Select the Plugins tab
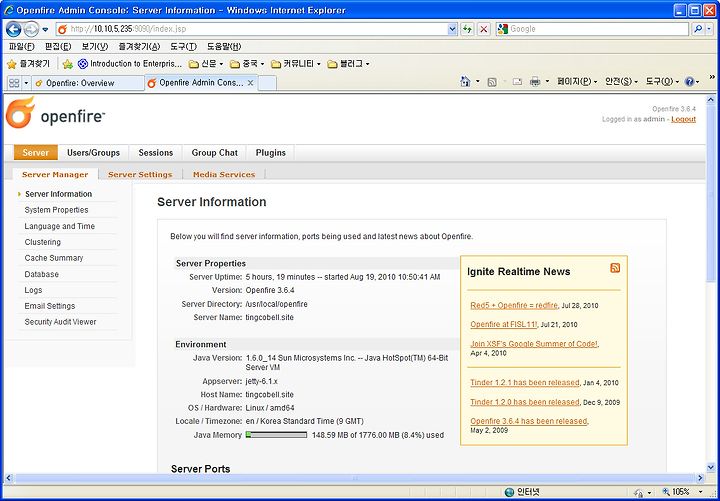The height and width of the screenshot is (501, 720). coord(270,152)
